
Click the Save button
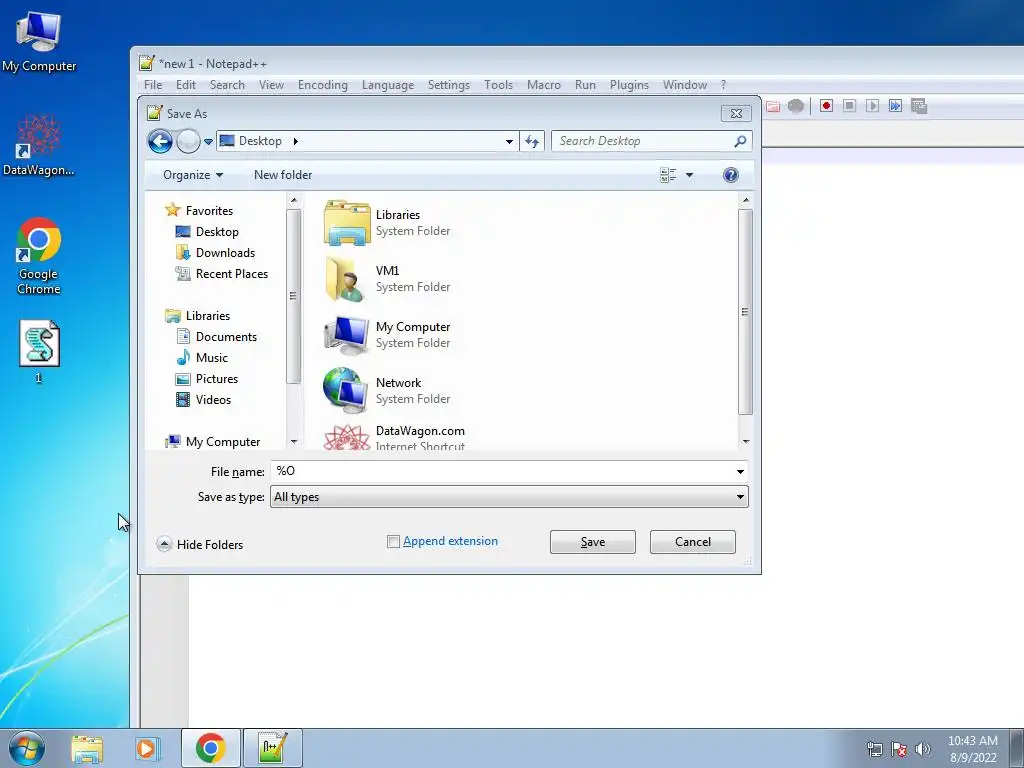[592, 542]
